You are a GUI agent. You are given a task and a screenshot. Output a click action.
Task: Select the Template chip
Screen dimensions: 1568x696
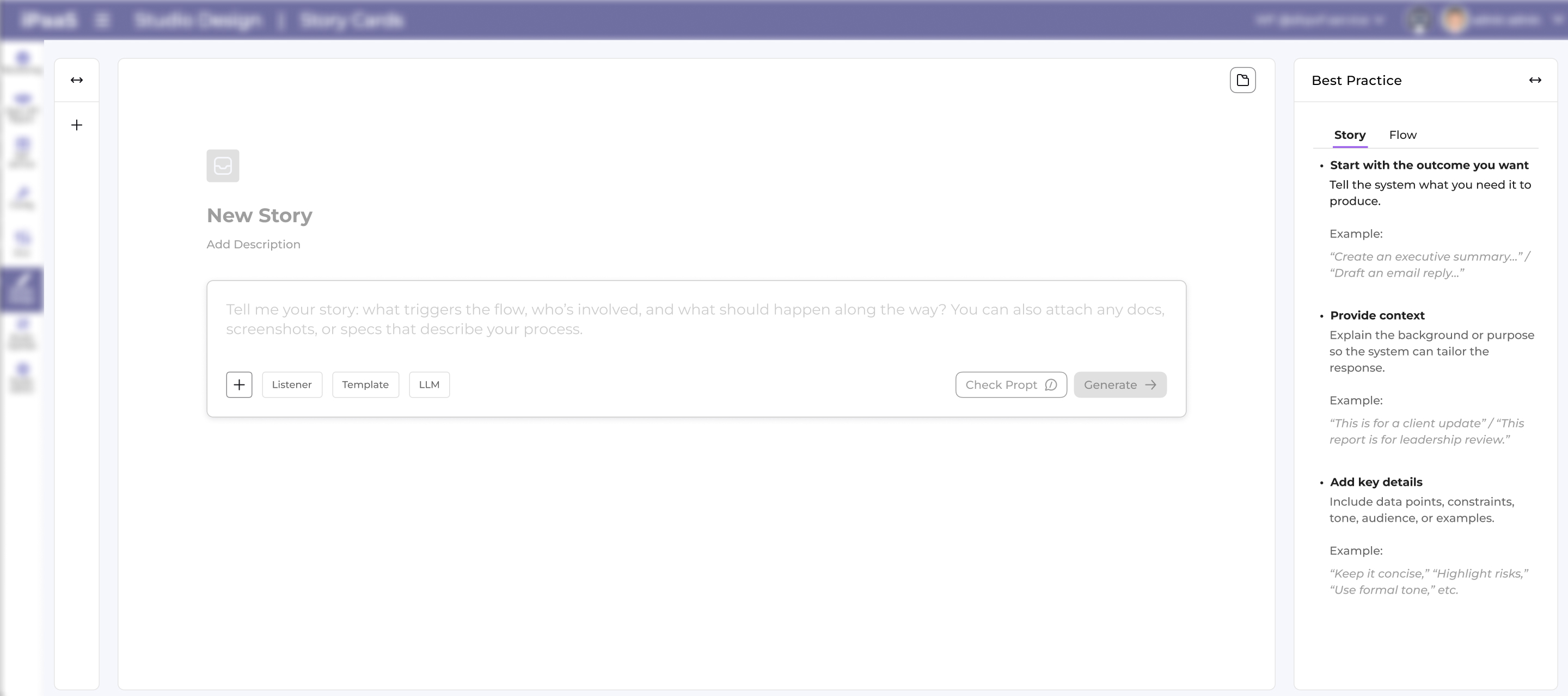365,385
